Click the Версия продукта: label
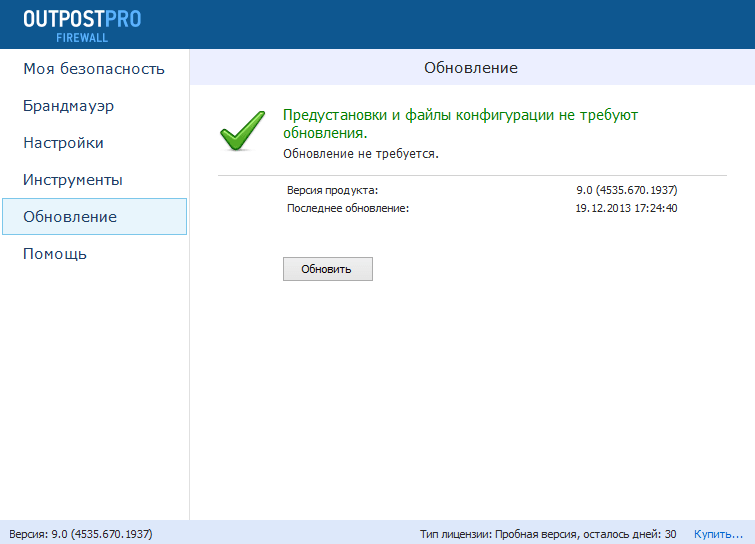 click(332, 190)
